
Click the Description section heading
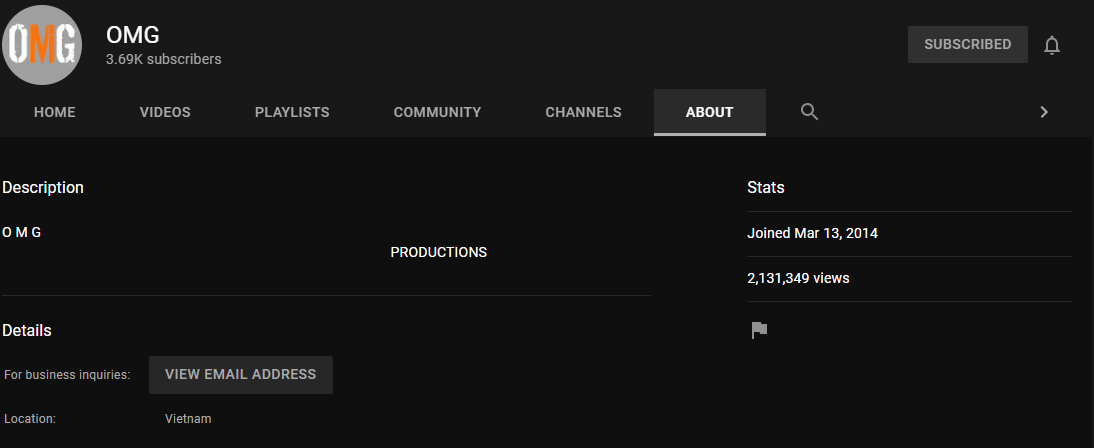coord(43,187)
